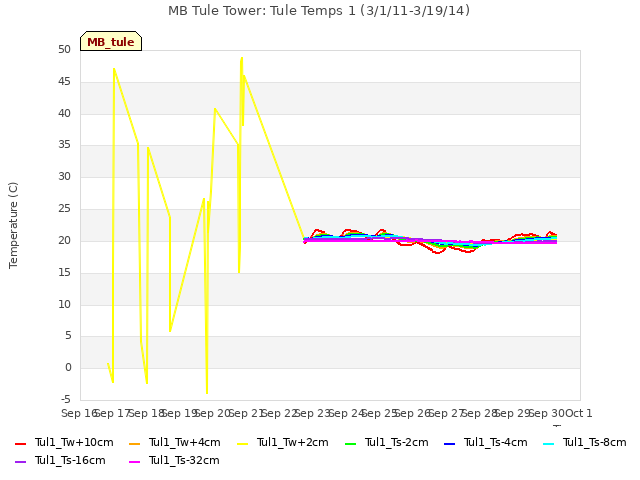Select the Tul1_Ts-2cm legend label
This screenshot has width=640, height=480.
397,442
